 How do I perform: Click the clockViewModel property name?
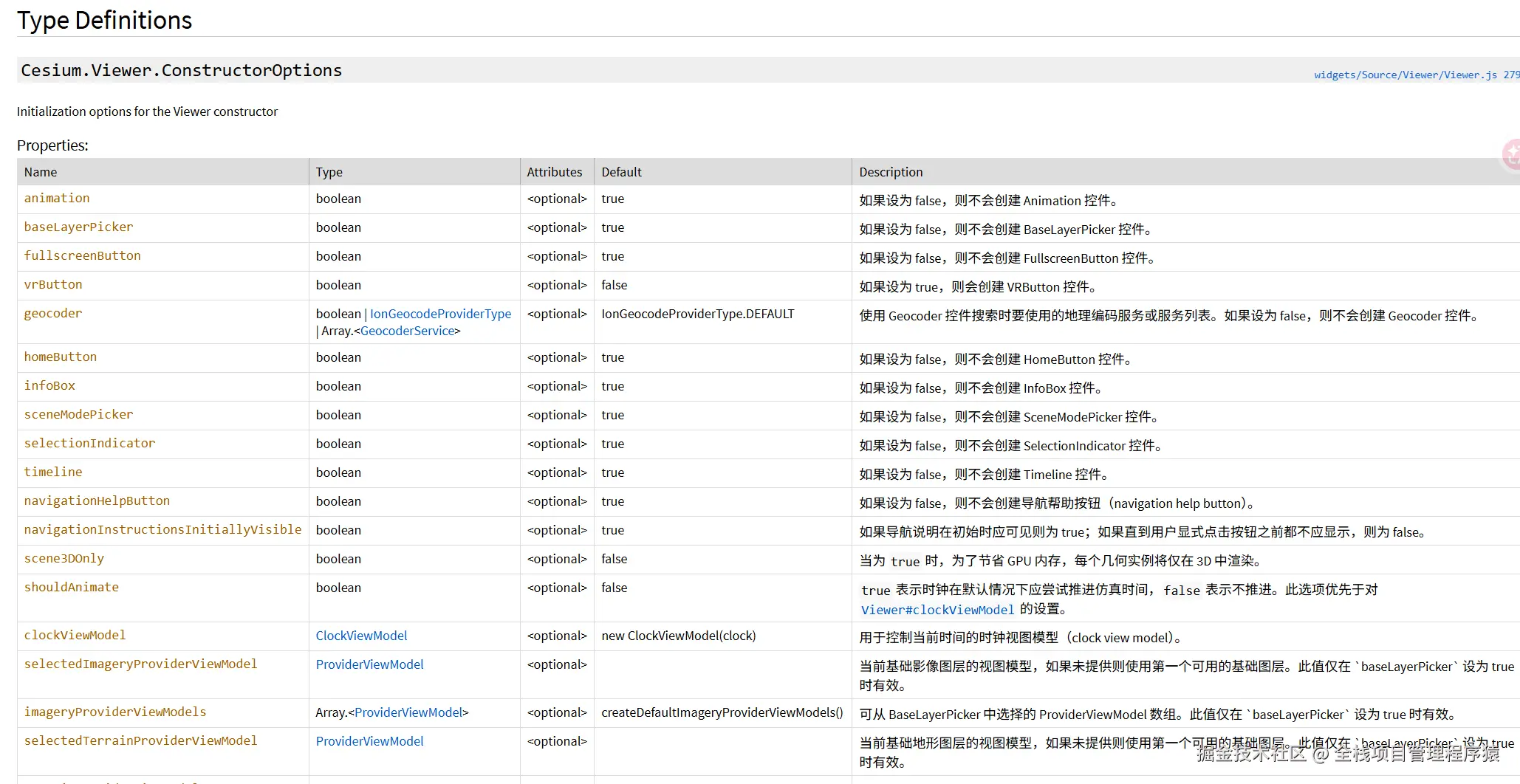(75, 635)
